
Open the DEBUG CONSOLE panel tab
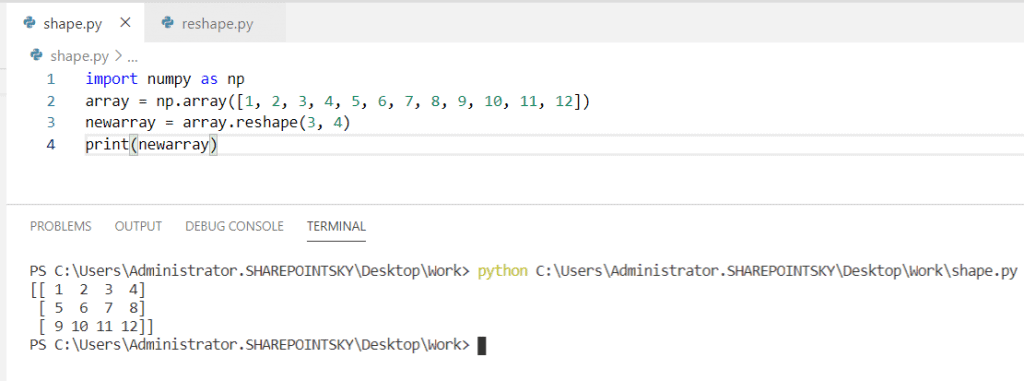click(234, 226)
